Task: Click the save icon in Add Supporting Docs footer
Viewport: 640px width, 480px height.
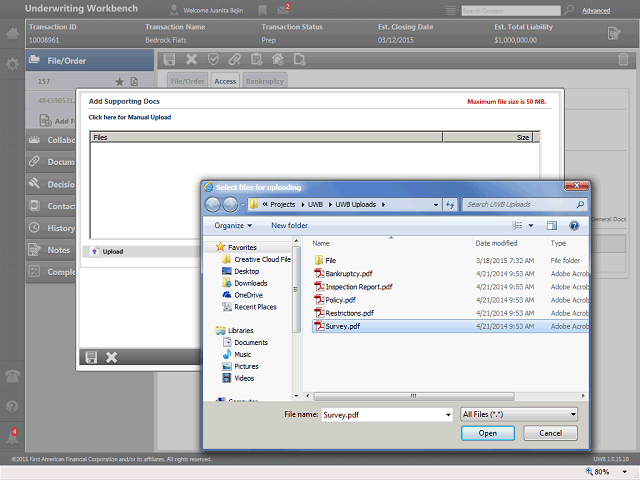Action: [x=91, y=357]
